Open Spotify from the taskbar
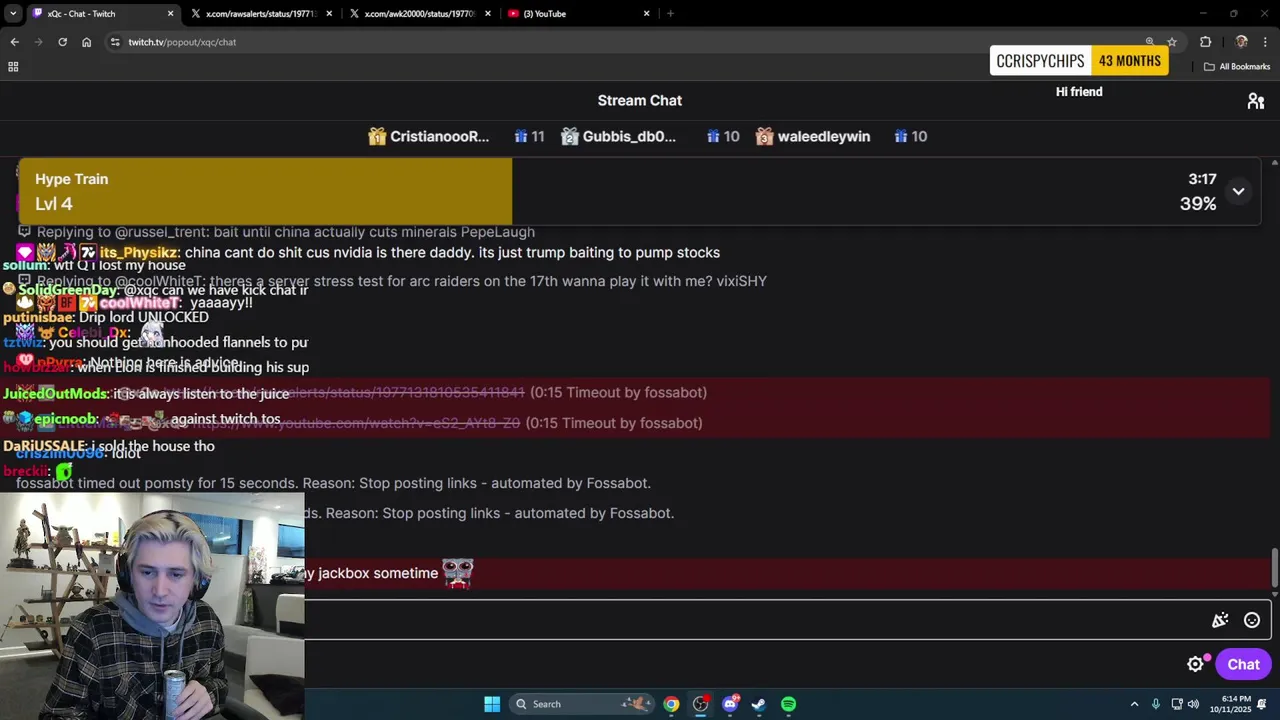Image resolution: width=1280 pixels, height=720 pixels. (788, 704)
